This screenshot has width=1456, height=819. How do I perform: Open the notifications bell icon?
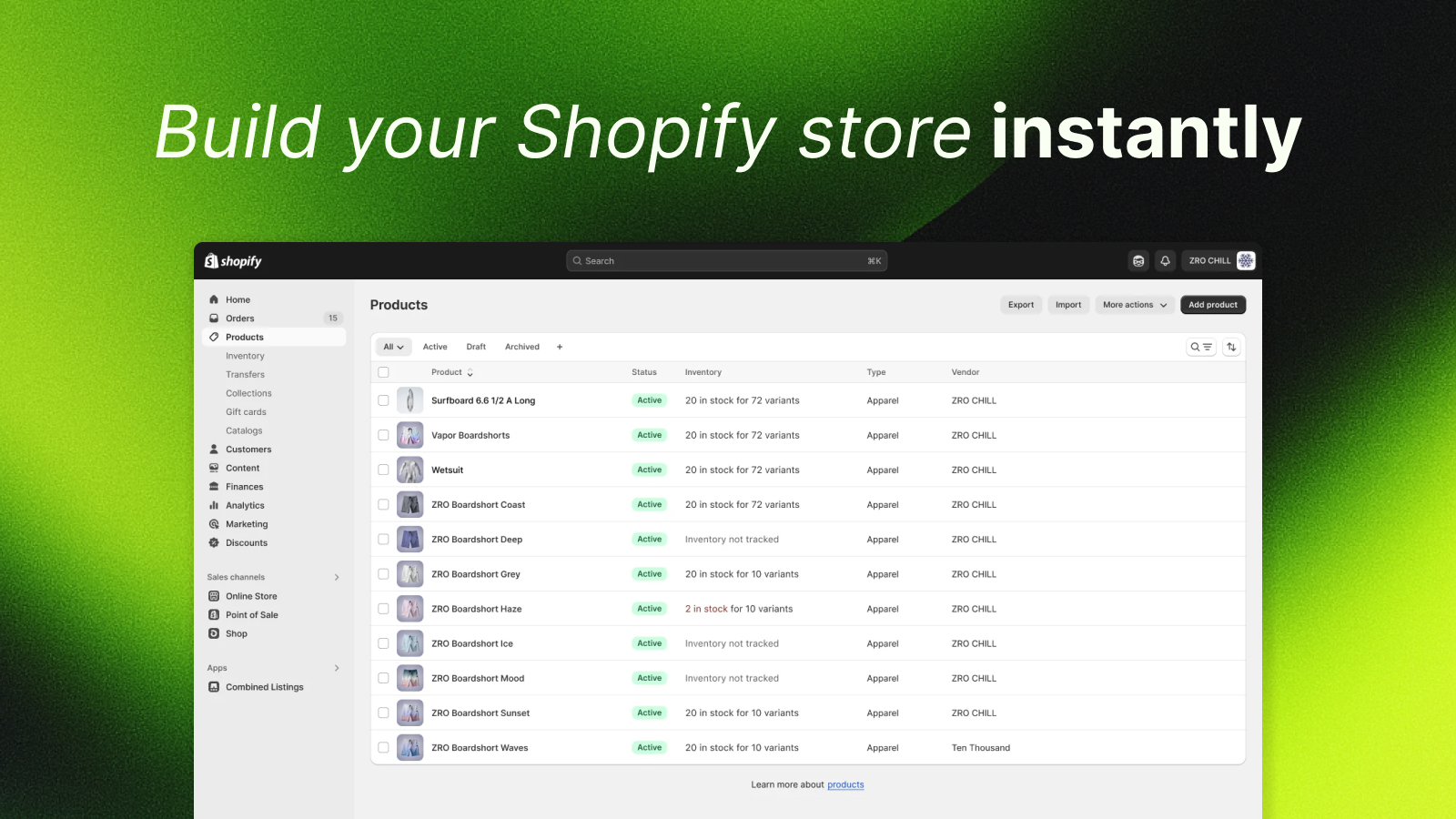click(x=1165, y=261)
